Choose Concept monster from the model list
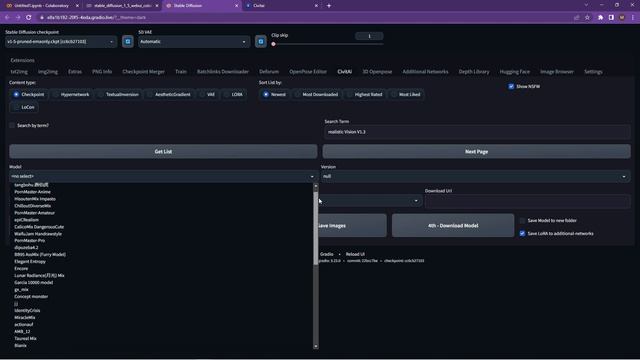 (x=31, y=296)
